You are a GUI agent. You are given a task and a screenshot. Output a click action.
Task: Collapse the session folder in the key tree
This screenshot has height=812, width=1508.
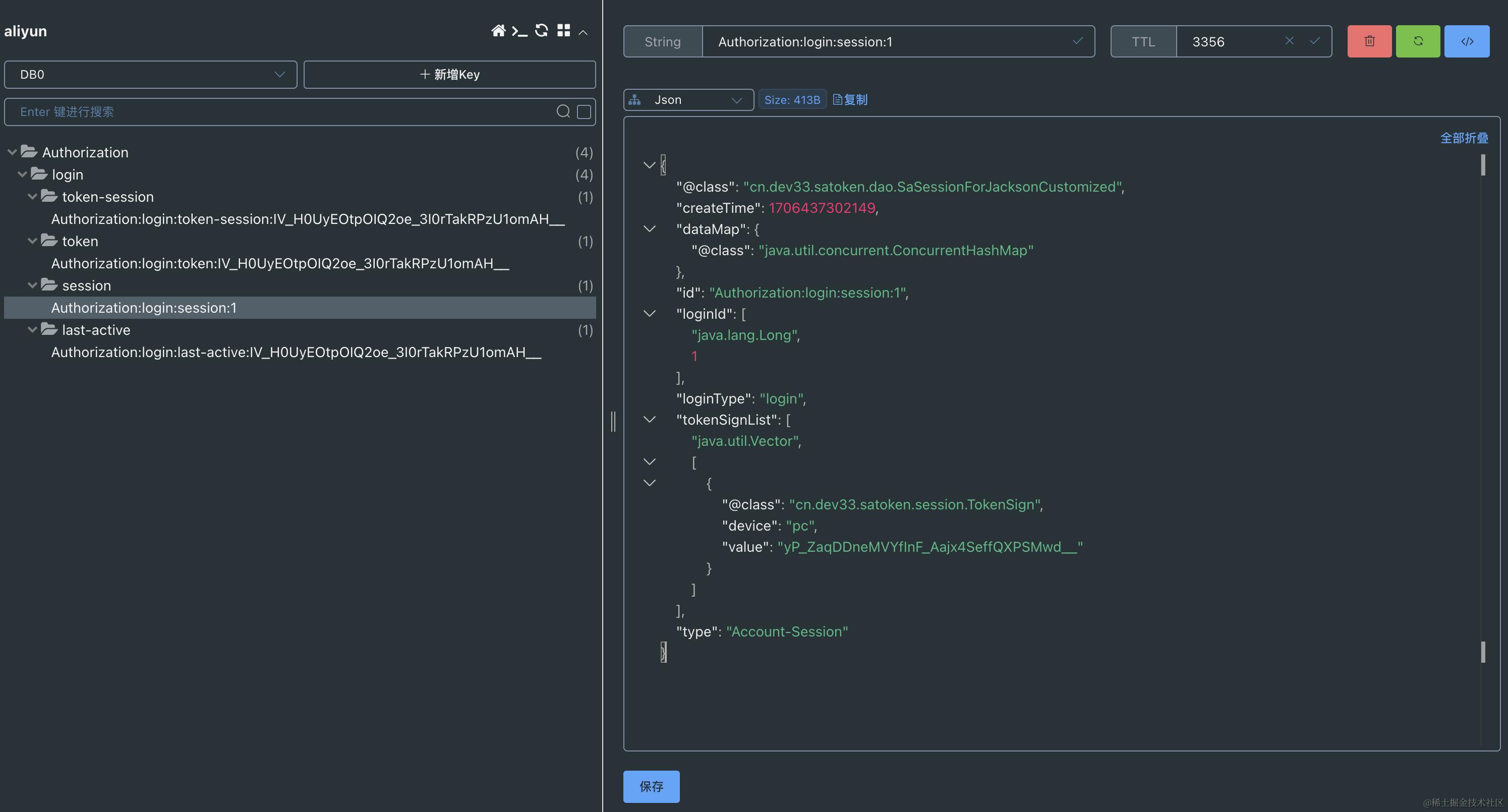point(32,285)
